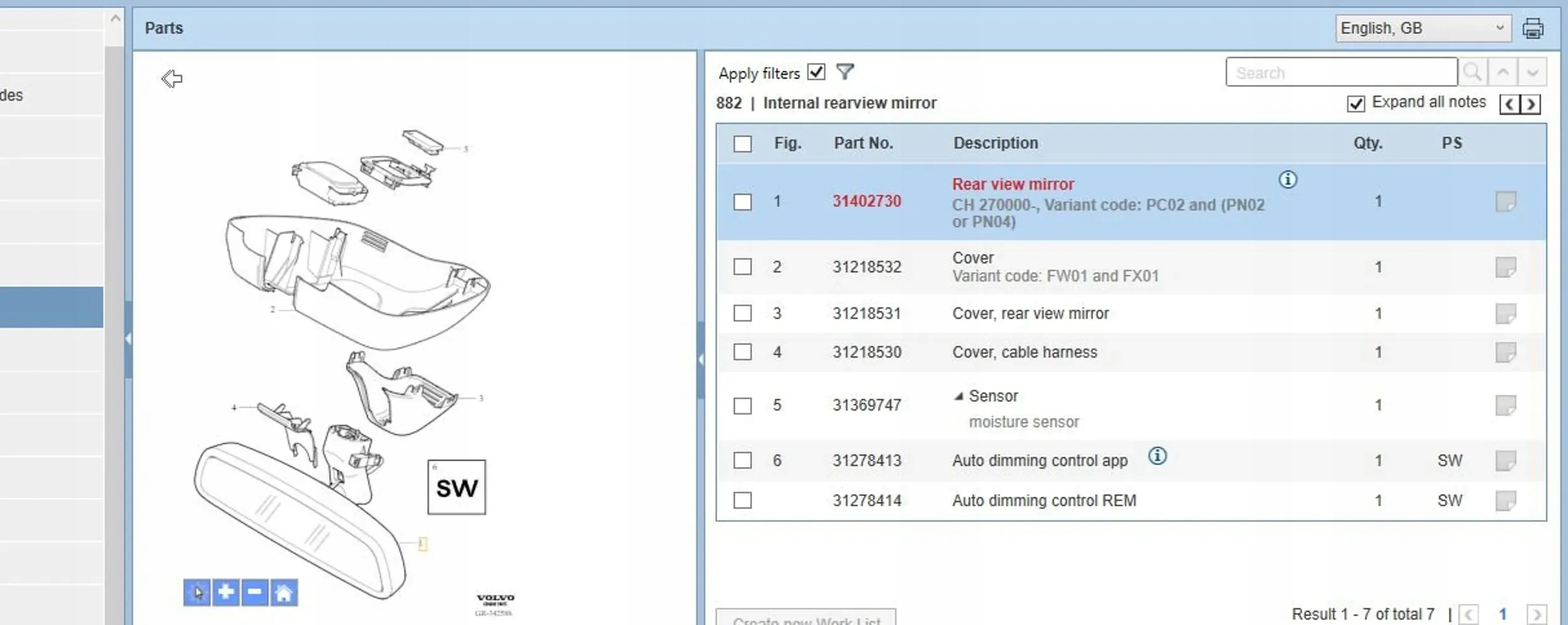Click in the Search input field
The width and height of the screenshot is (1568, 625).
pyautogui.click(x=1341, y=73)
